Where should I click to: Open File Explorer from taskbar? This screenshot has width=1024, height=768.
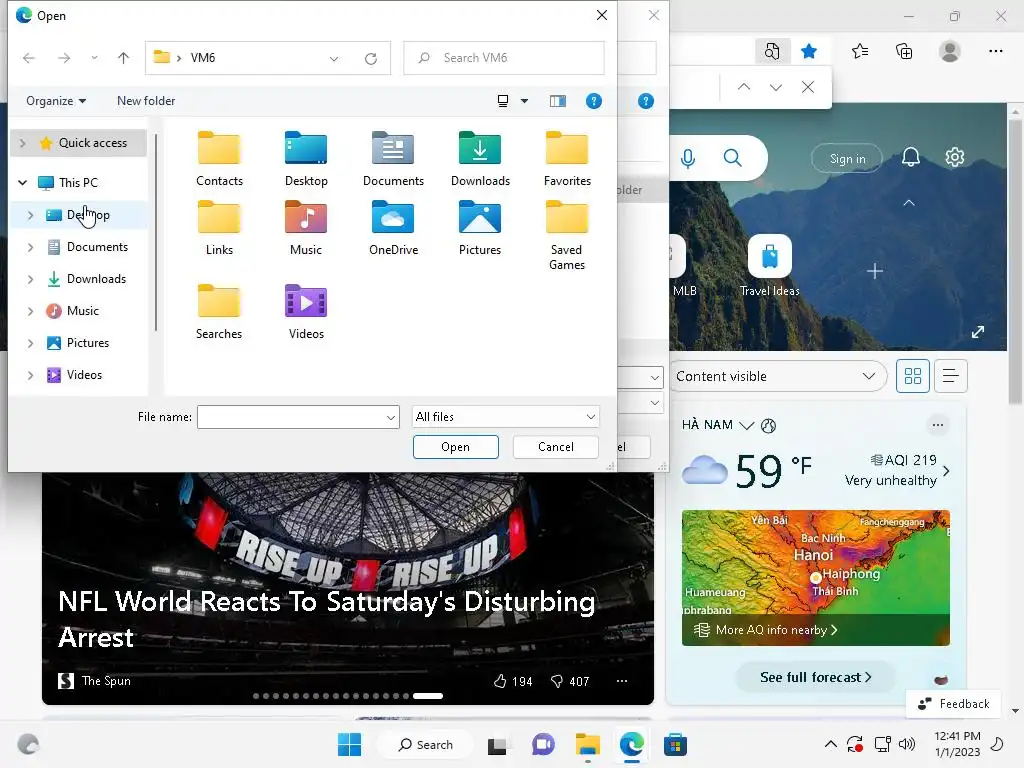[588, 744]
